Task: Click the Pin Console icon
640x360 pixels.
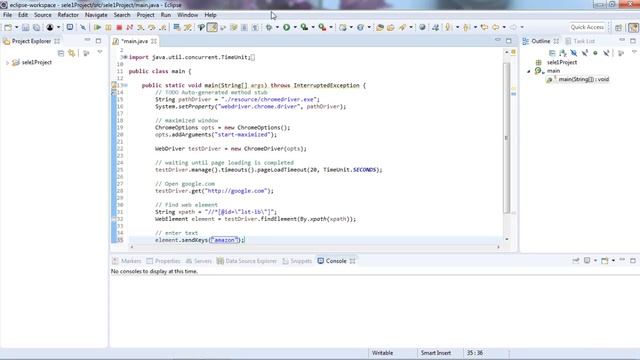Action: (x=576, y=260)
